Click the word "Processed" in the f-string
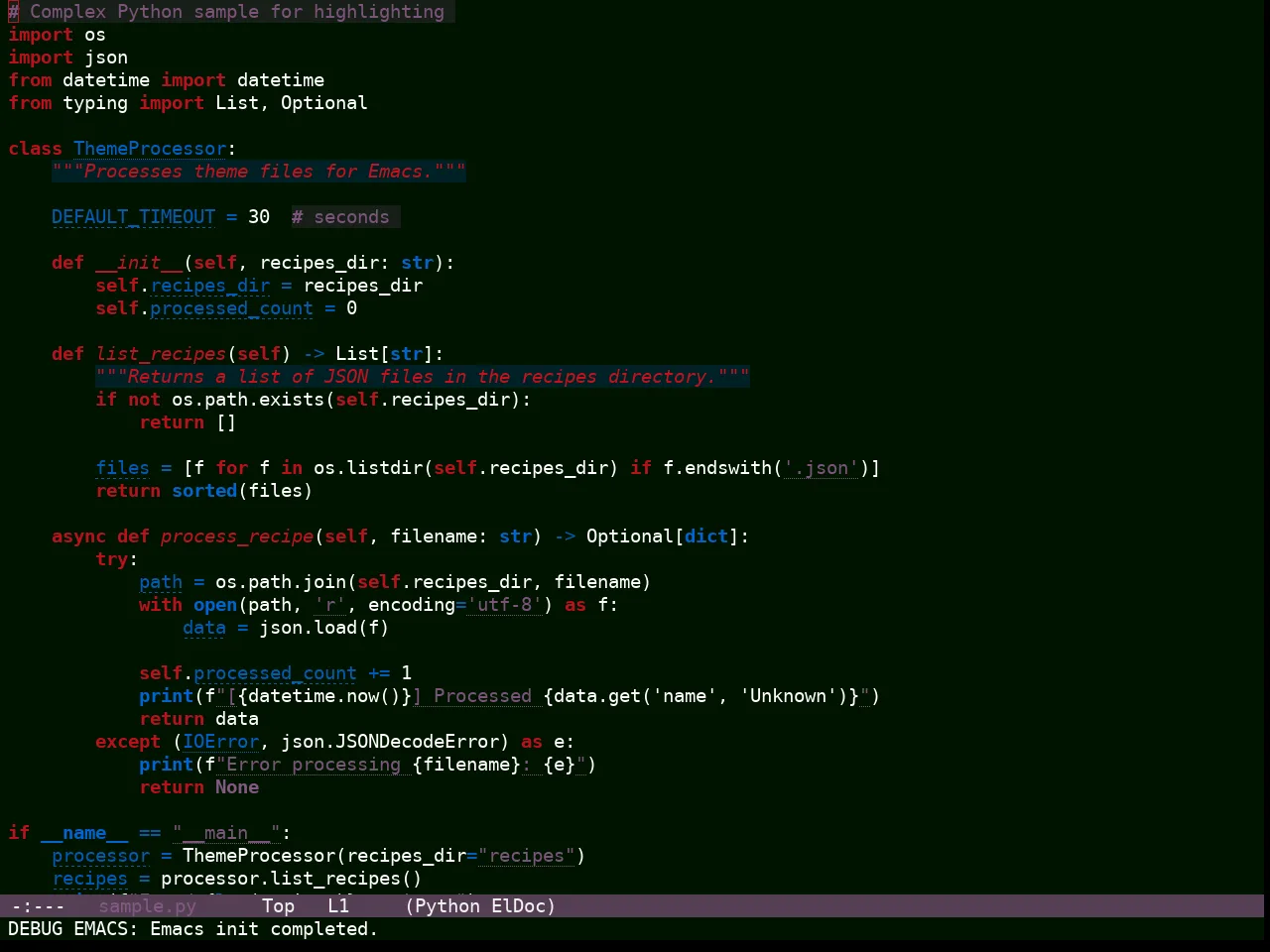Viewport: 1270px width, 952px height. pyautogui.click(x=482, y=696)
